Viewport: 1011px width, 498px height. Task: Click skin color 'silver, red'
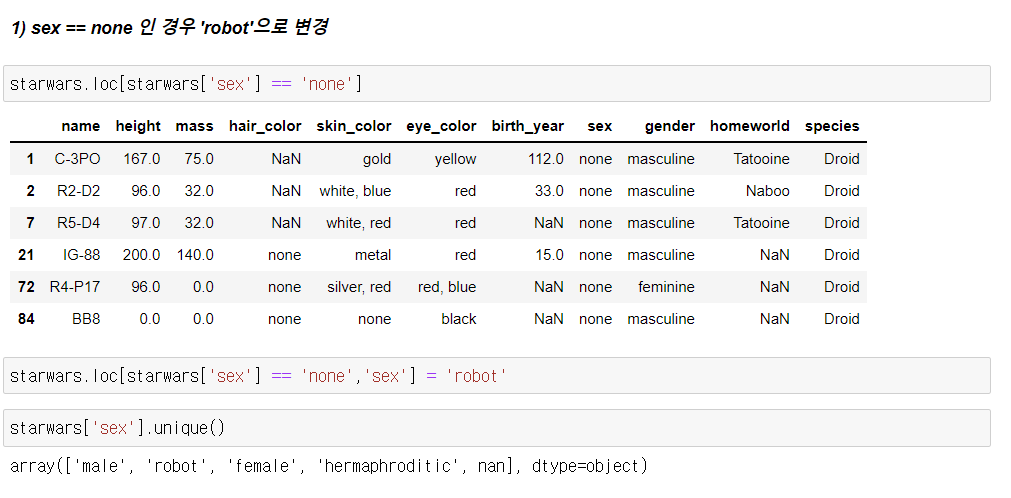[x=358, y=287]
